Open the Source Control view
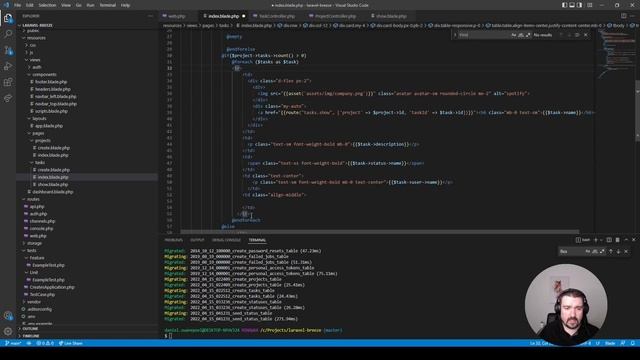Viewport: 640px width, 360px height. (x=8, y=50)
